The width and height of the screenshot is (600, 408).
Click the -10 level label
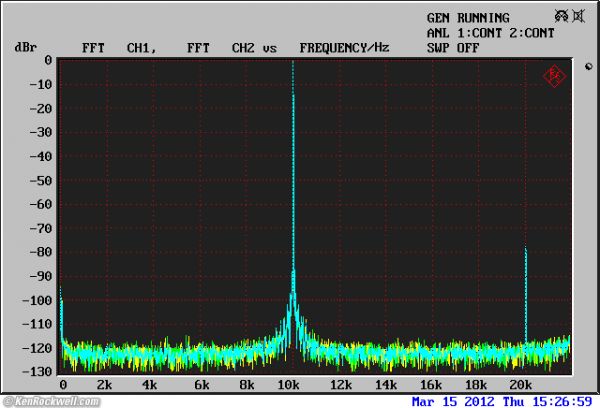pos(41,84)
